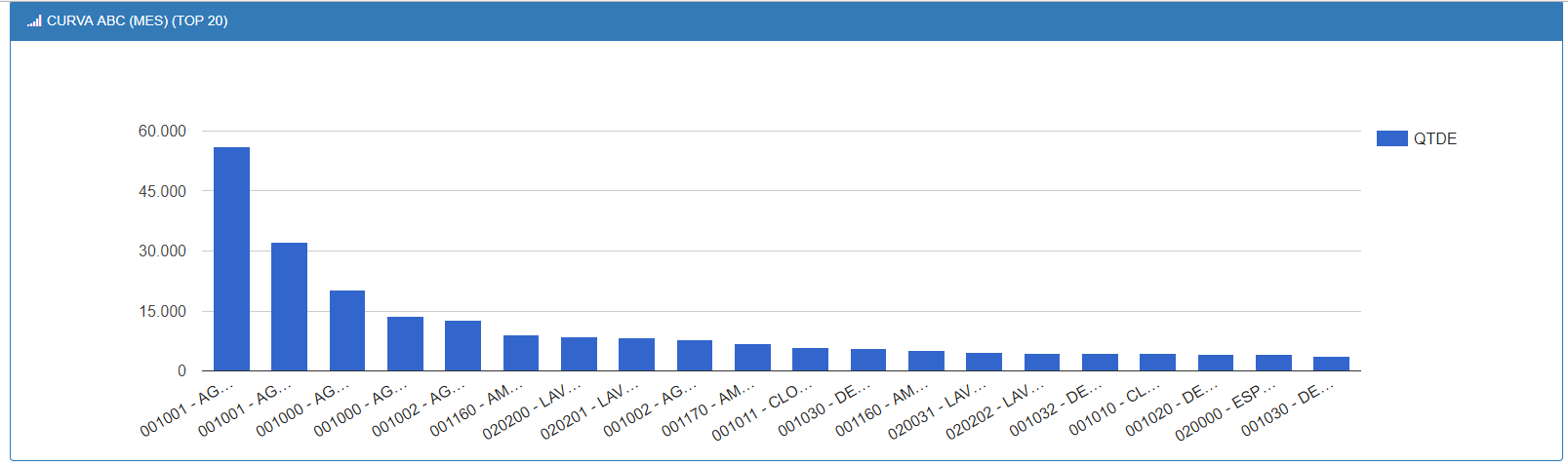Click the QTDE legend color swatch
The image size is (1568, 464).
(1391, 138)
